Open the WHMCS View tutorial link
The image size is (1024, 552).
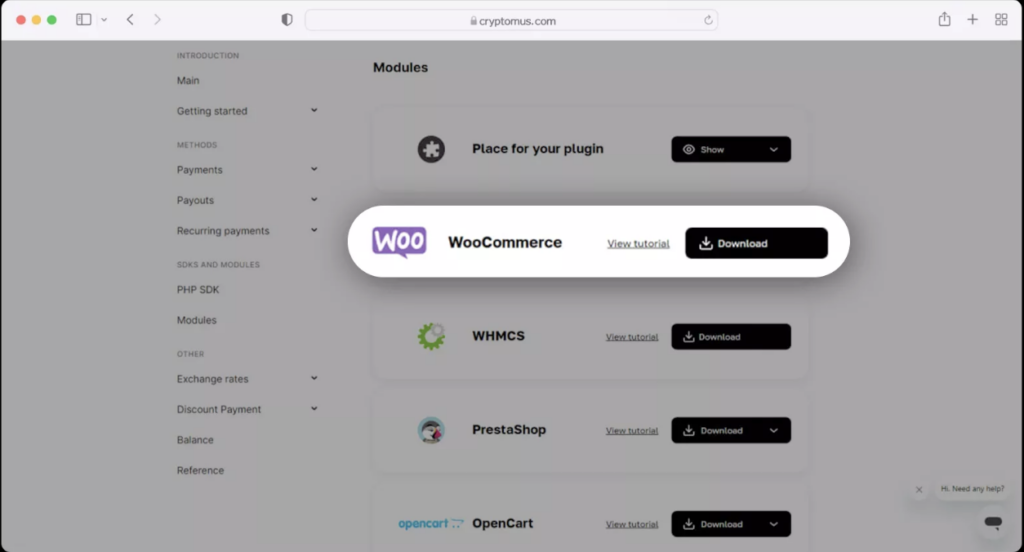(632, 337)
